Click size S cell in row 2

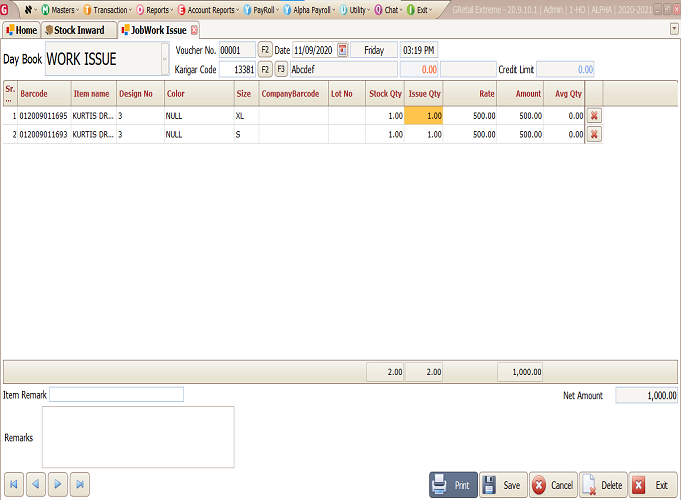coord(246,135)
